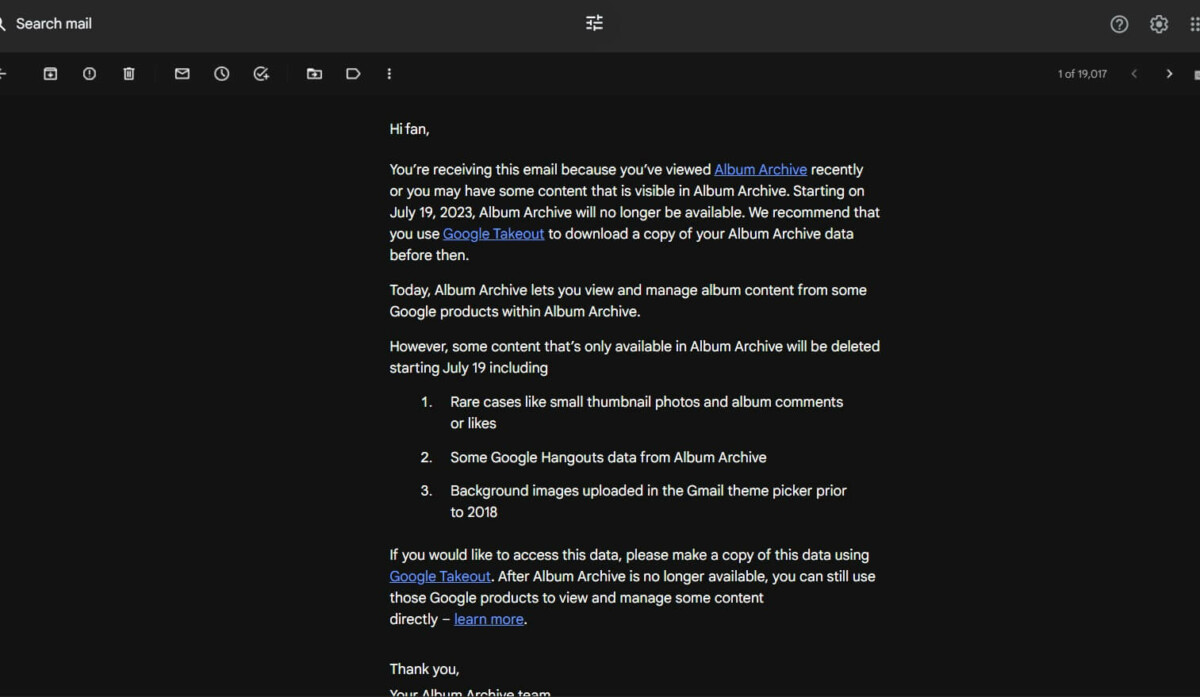Click the '1 of 19,017' counter
Screen dimensions: 1200x697
tap(1082, 74)
